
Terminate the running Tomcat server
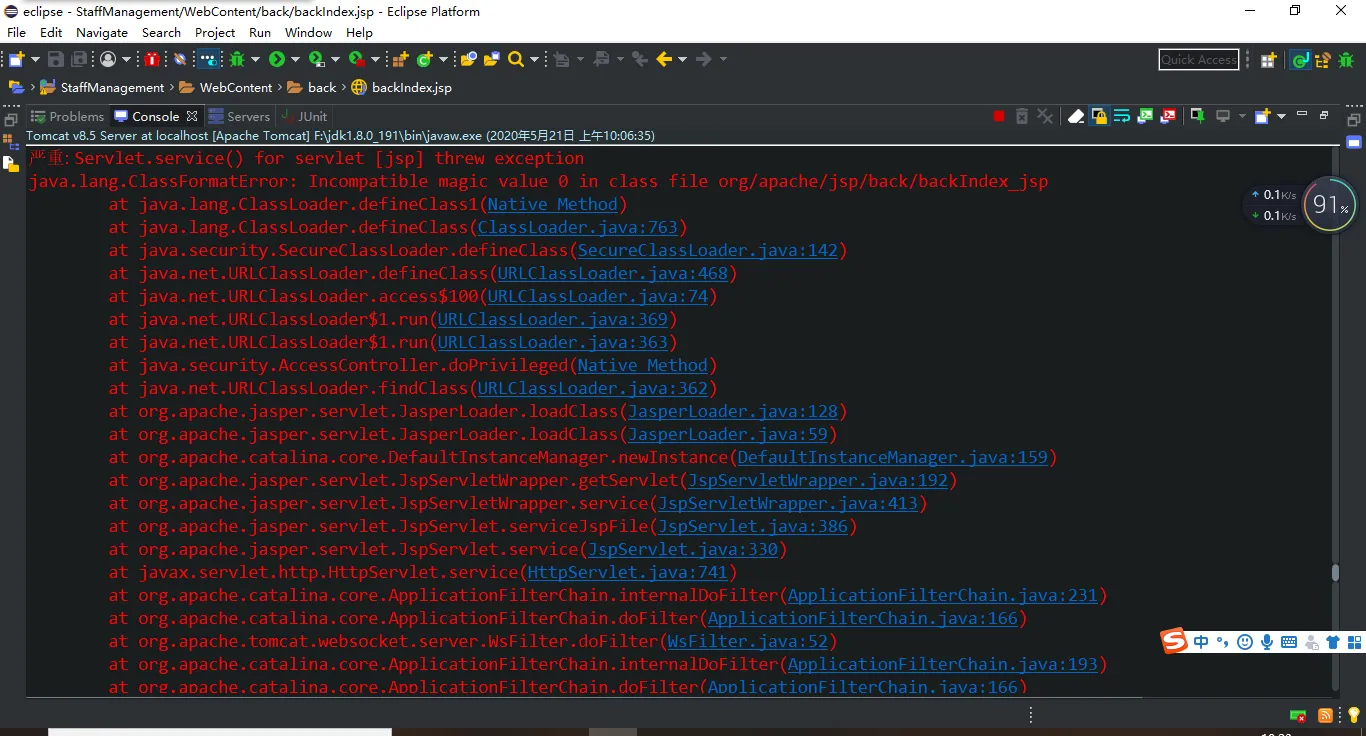pyautogui.click(x=998, y=116)
